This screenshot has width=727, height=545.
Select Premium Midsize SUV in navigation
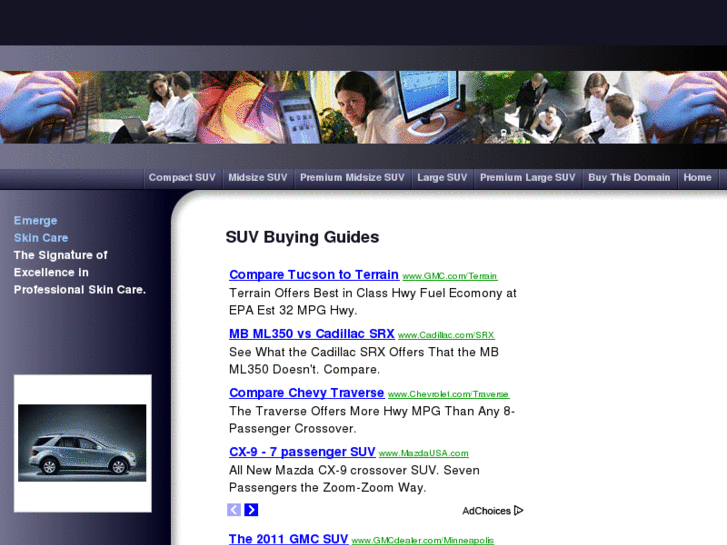(352, 178)
